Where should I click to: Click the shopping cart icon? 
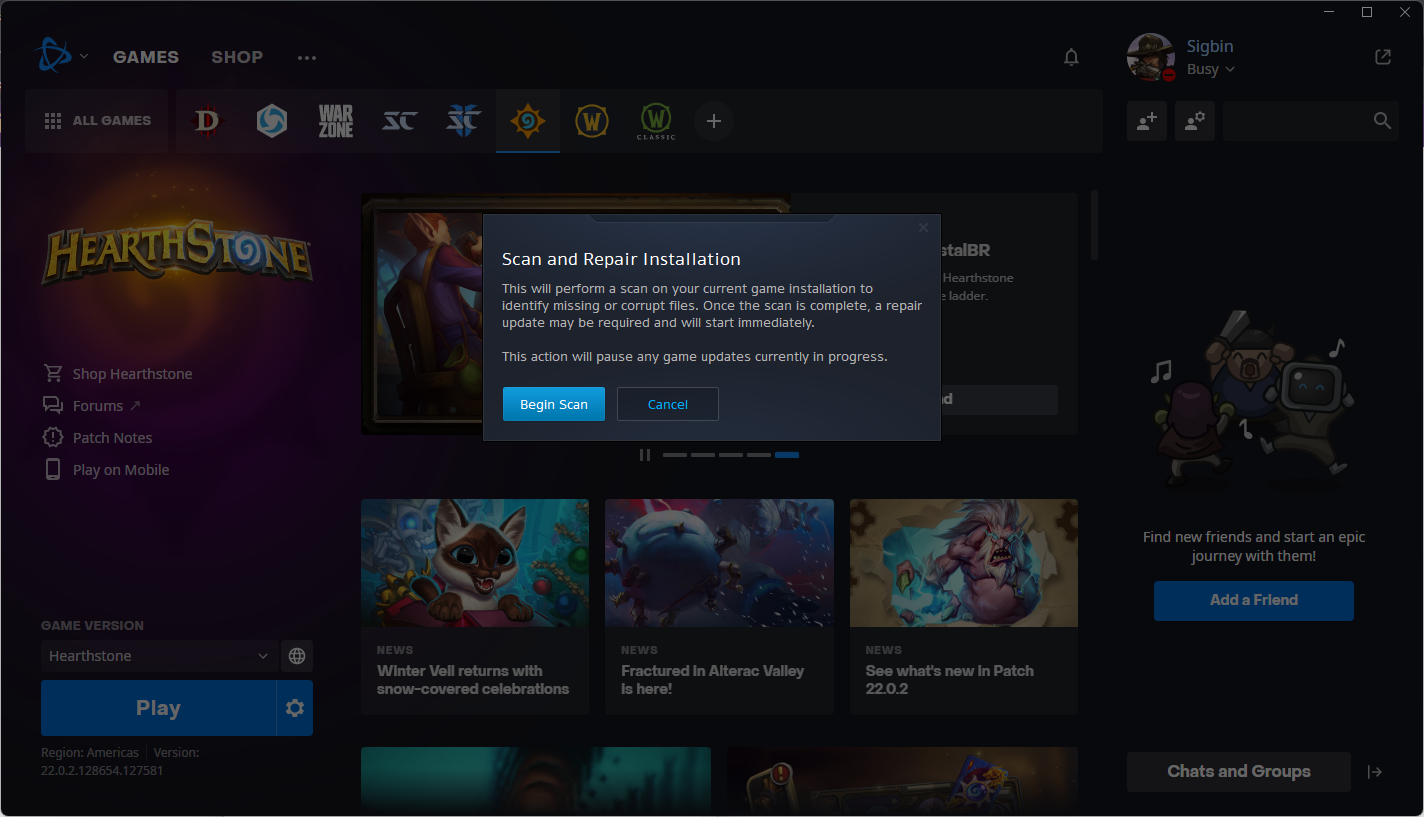coord(53,373)
